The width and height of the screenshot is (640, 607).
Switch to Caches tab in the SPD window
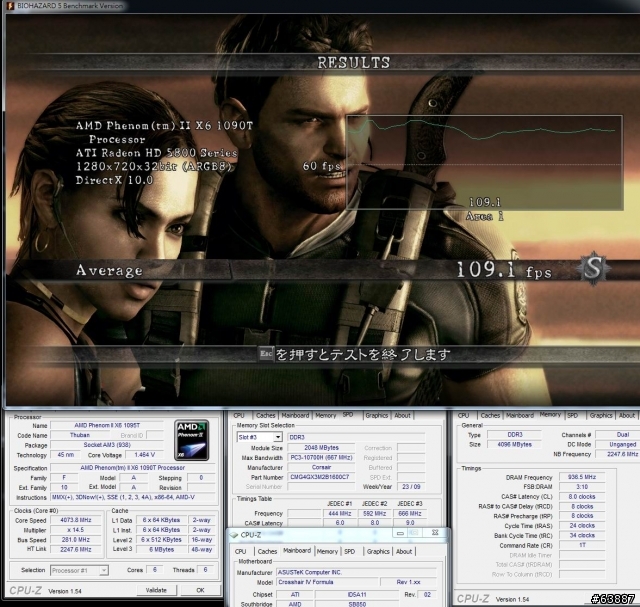click(266, 416)
